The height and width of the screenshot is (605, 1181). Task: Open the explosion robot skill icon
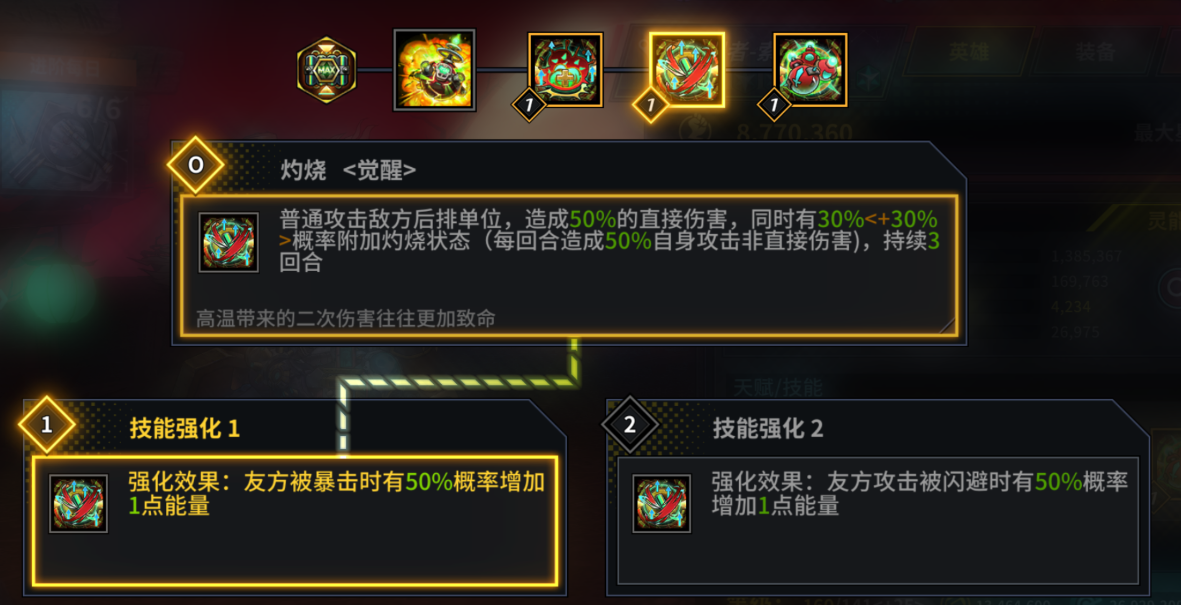click(x=435, y=70)
